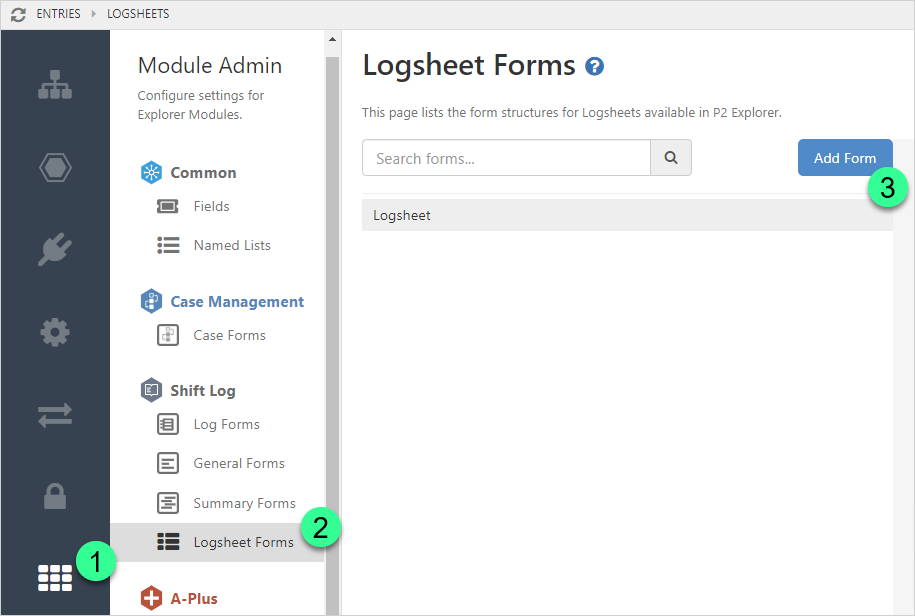Select Case Forms under Case Management
The height and width of the screenshot is (616, 915).
coord(229,335)
